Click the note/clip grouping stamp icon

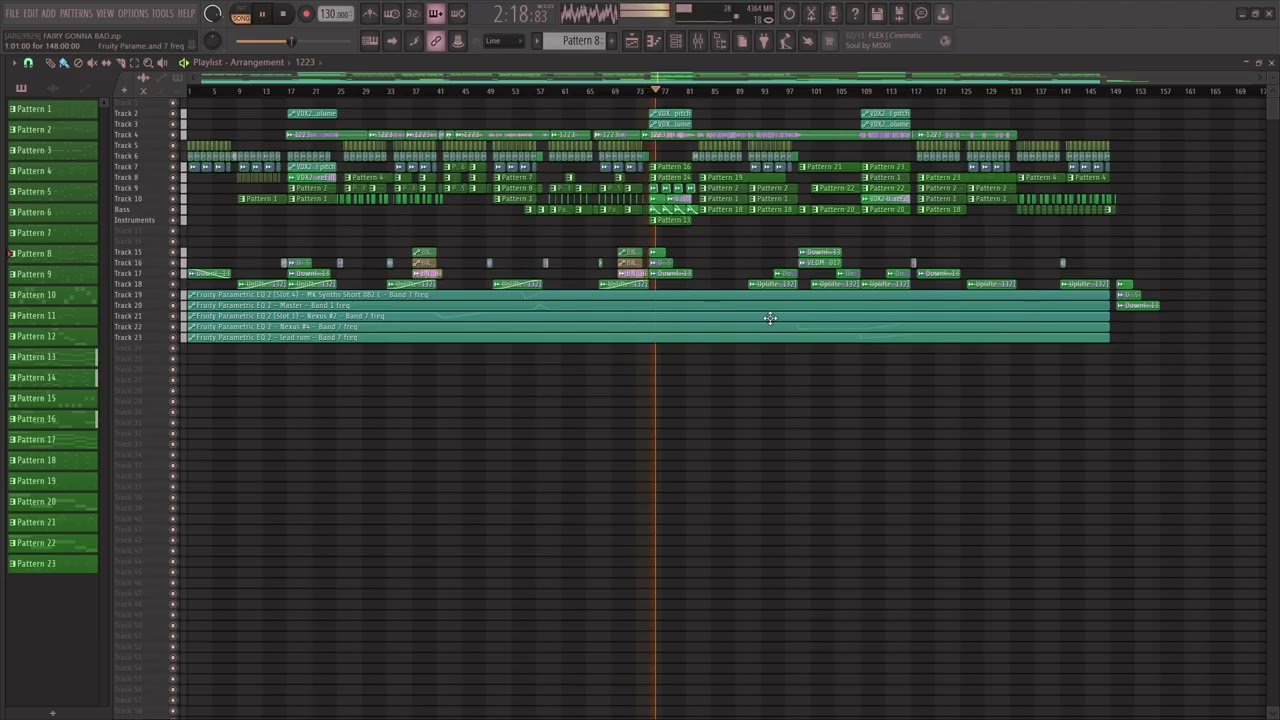coord(458,41)
